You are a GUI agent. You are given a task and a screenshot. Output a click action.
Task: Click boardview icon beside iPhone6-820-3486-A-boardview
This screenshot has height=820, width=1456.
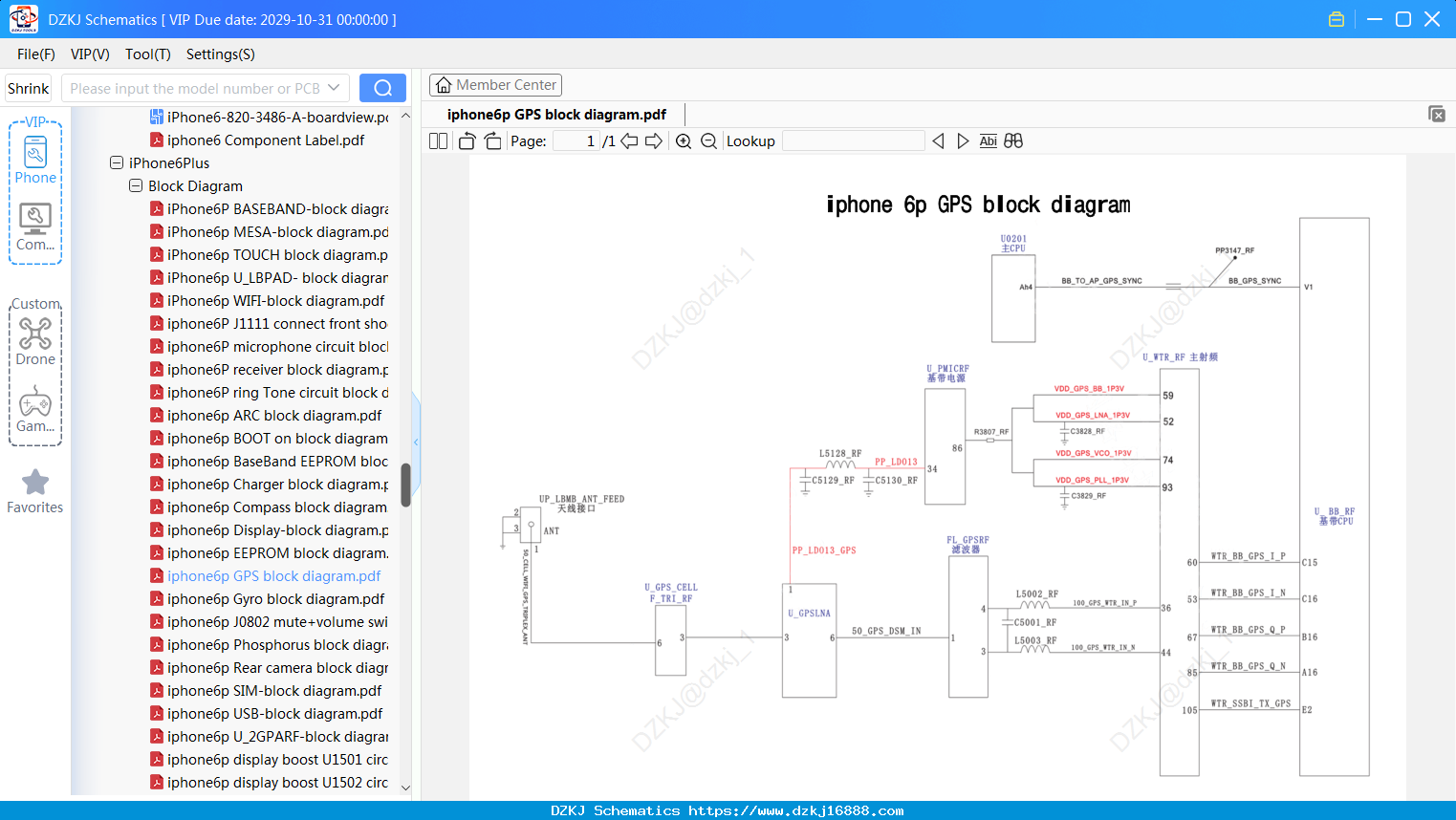157,118
